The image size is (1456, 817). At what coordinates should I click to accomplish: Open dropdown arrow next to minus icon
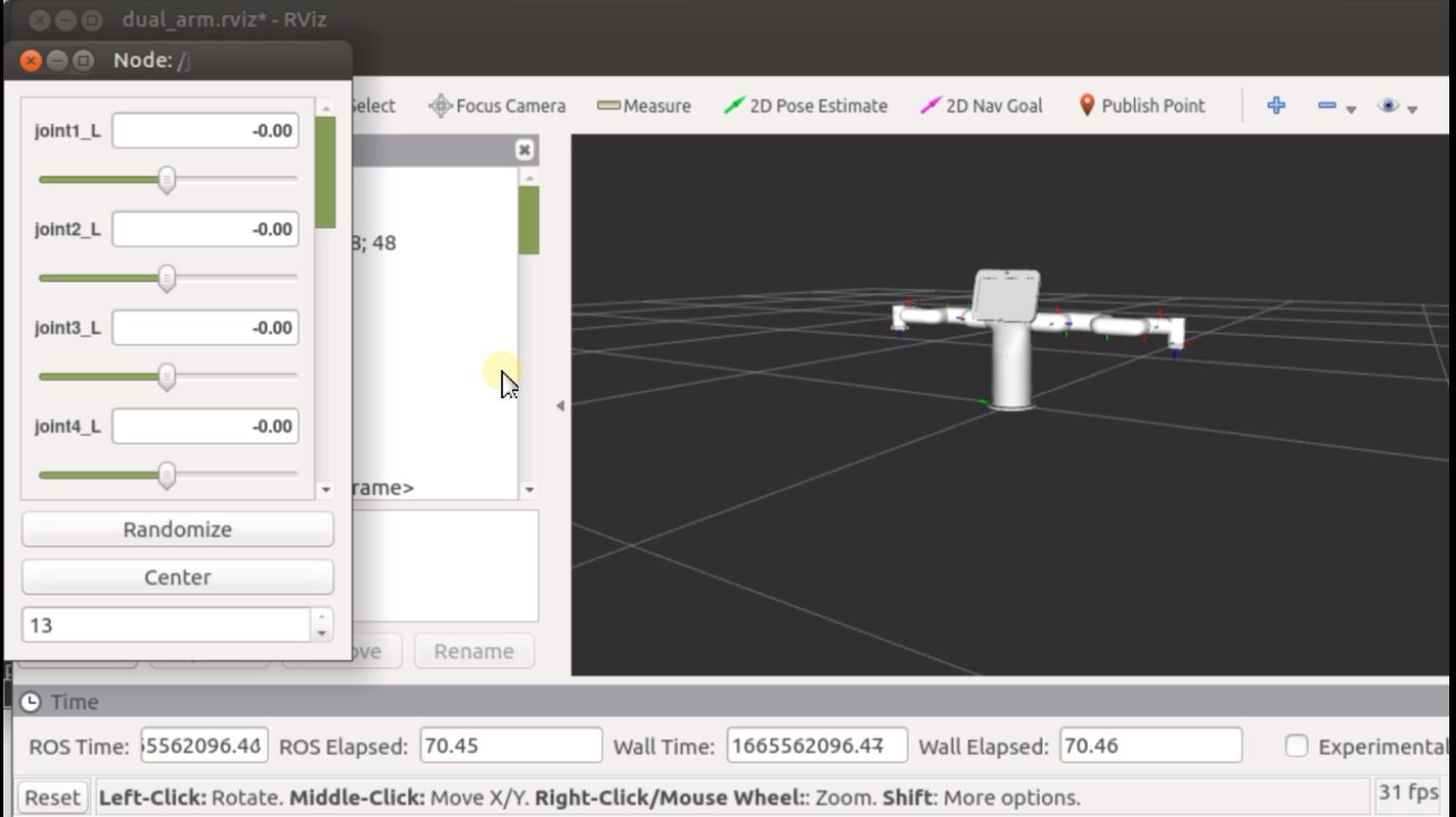(x=1351, y=109)
